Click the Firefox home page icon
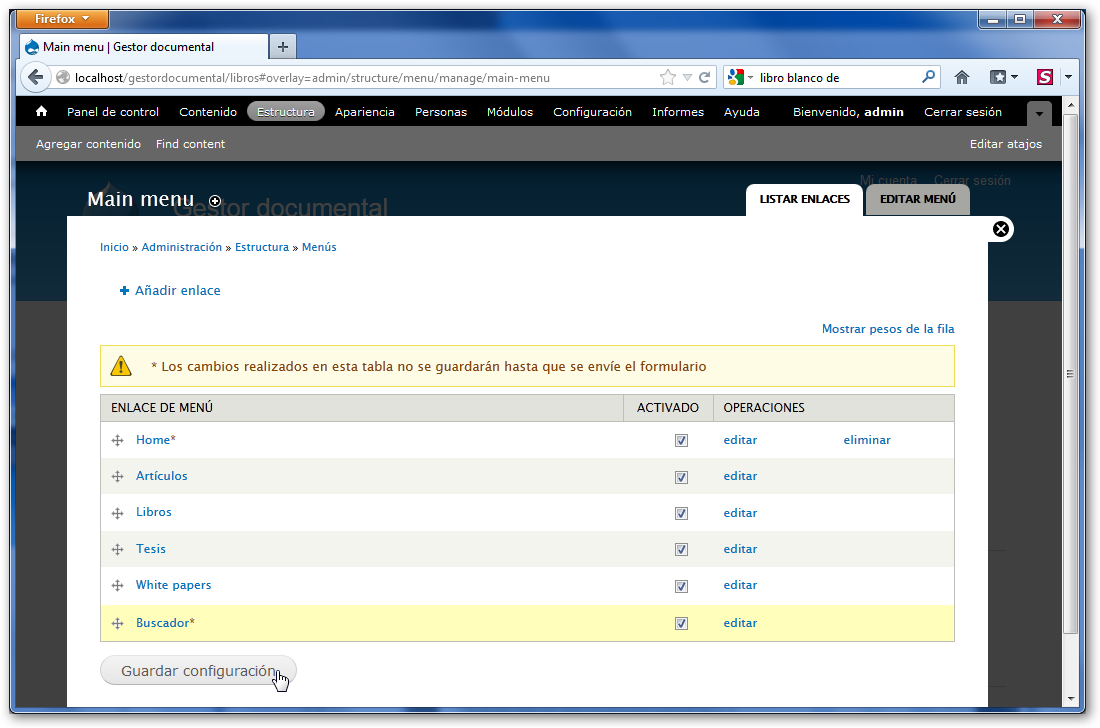The width and height of the screenshot is (1100, 728). pos(962,77)
